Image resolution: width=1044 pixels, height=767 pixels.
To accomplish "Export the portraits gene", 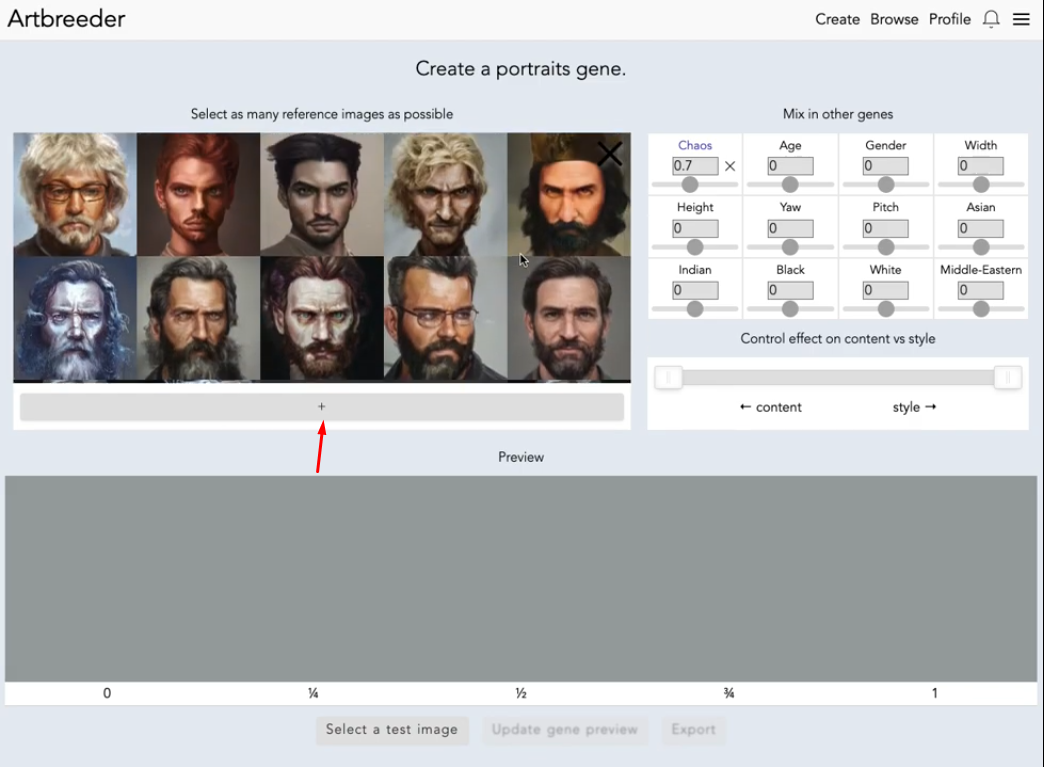I will pyautogui.click(x=693, y=730).
